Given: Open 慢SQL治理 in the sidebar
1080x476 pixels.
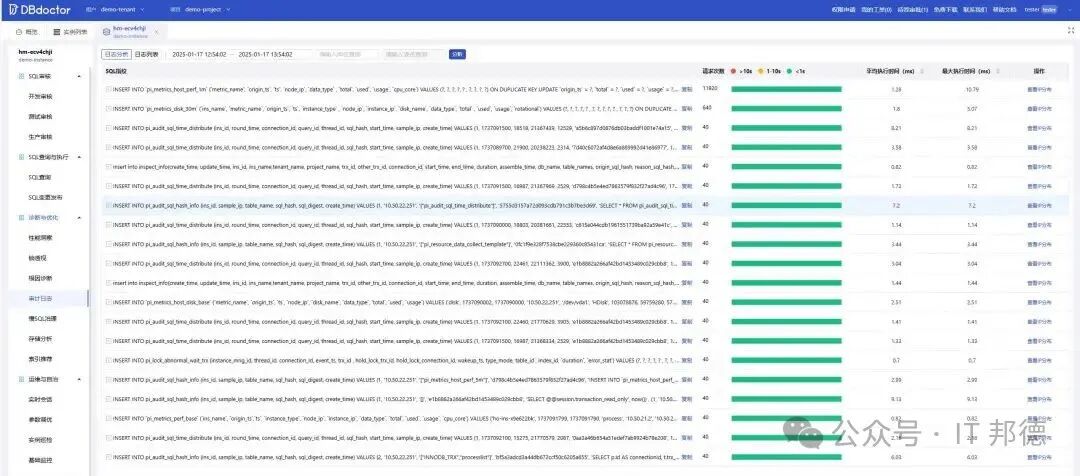Looking at the screenshot, I should [42, 318].
